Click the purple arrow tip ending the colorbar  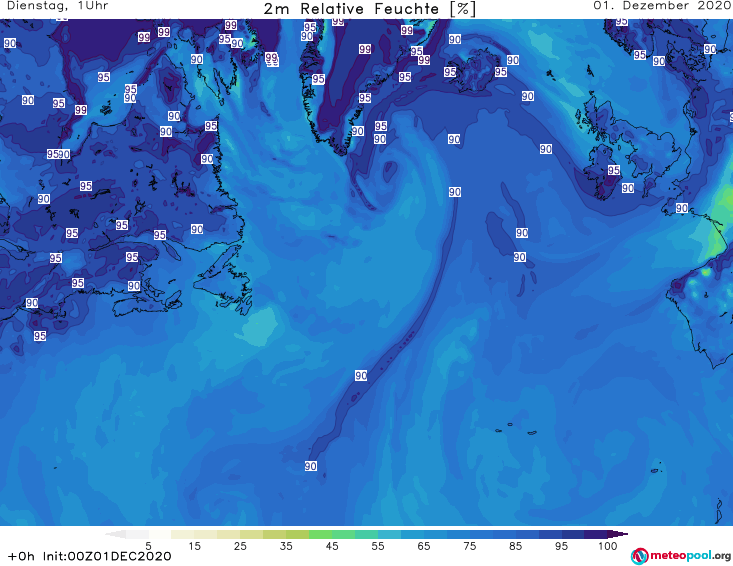point(618,534)
